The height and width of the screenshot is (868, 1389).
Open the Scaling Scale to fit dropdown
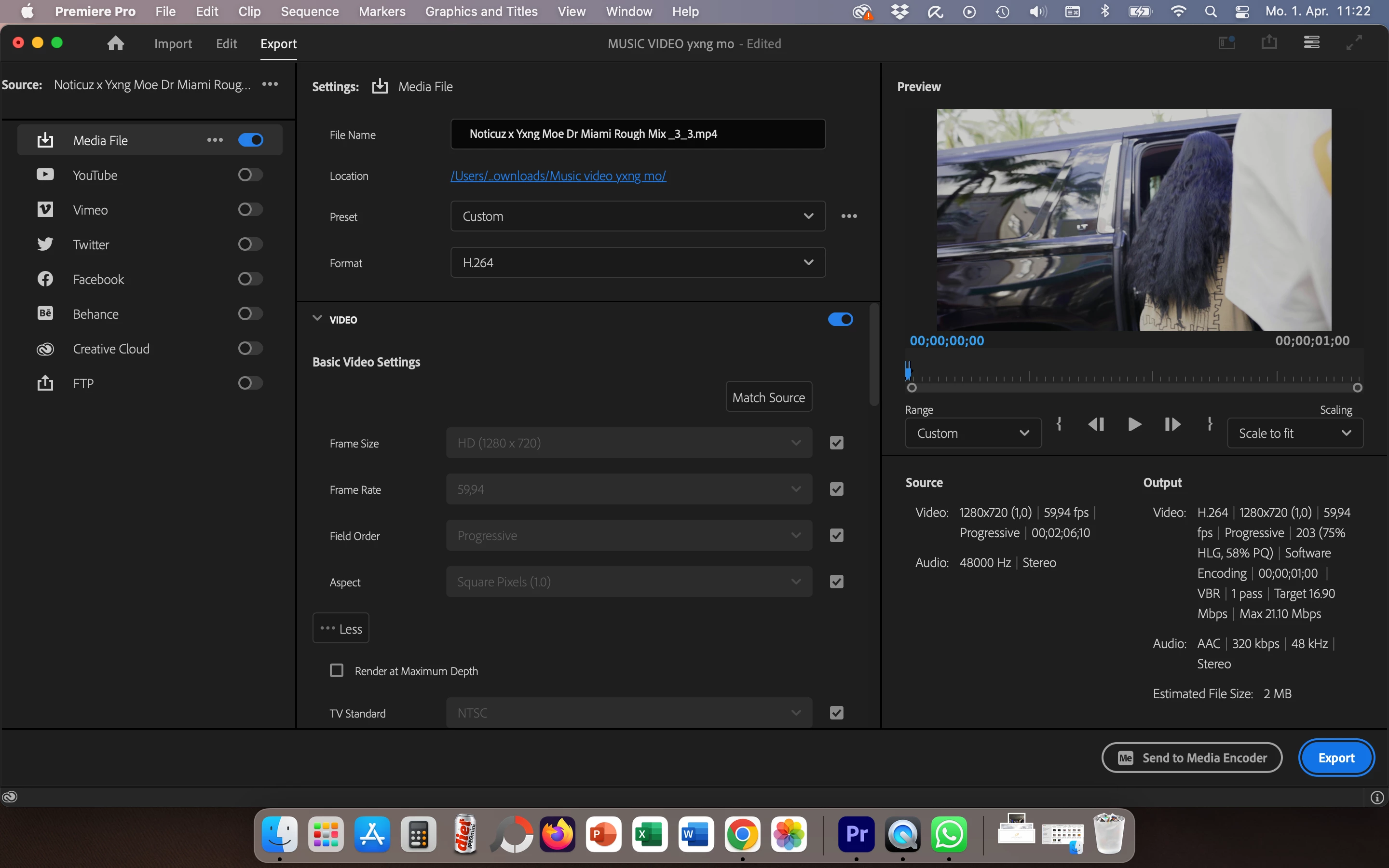[1294, 434]
